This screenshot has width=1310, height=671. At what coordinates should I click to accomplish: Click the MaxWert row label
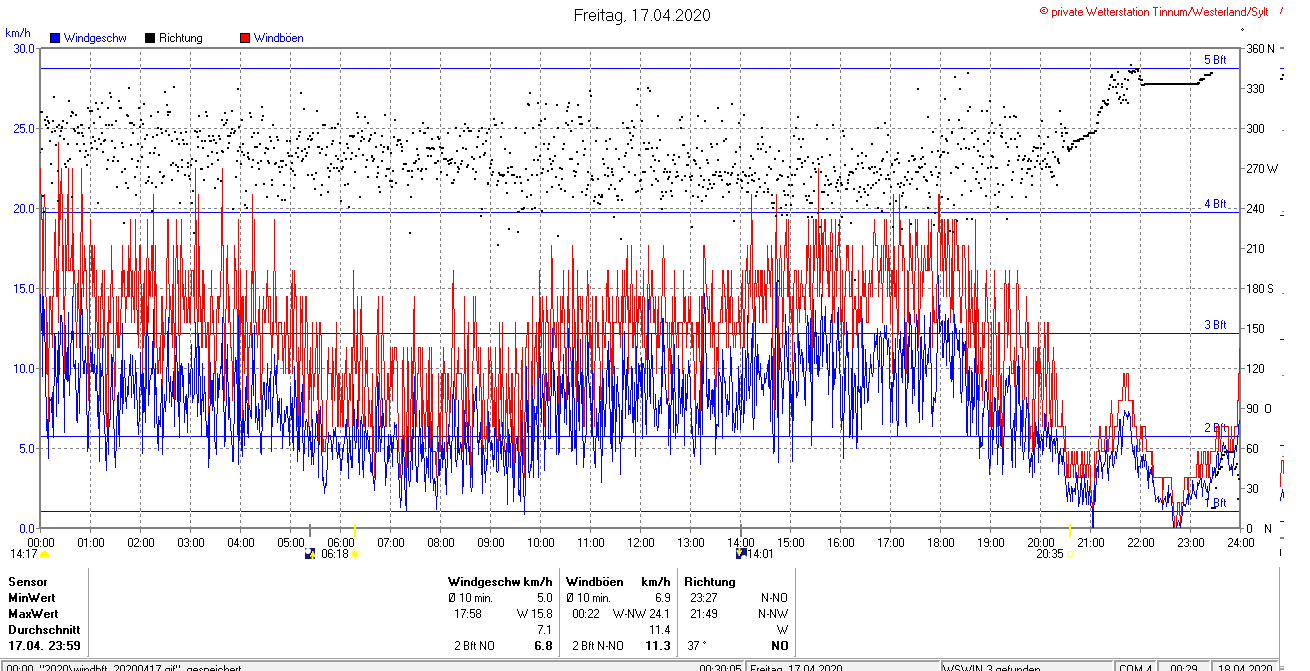pyautogui.click(x=33, y=614)
